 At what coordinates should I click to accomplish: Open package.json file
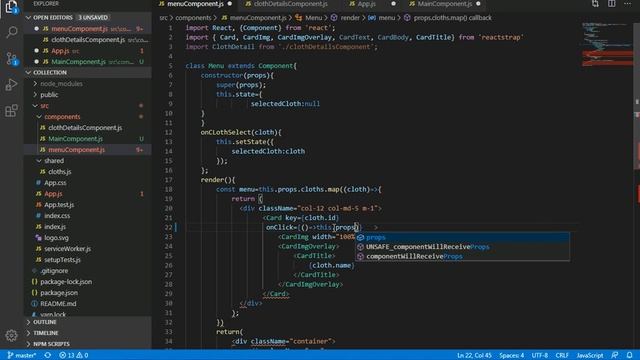click(88, 293)
